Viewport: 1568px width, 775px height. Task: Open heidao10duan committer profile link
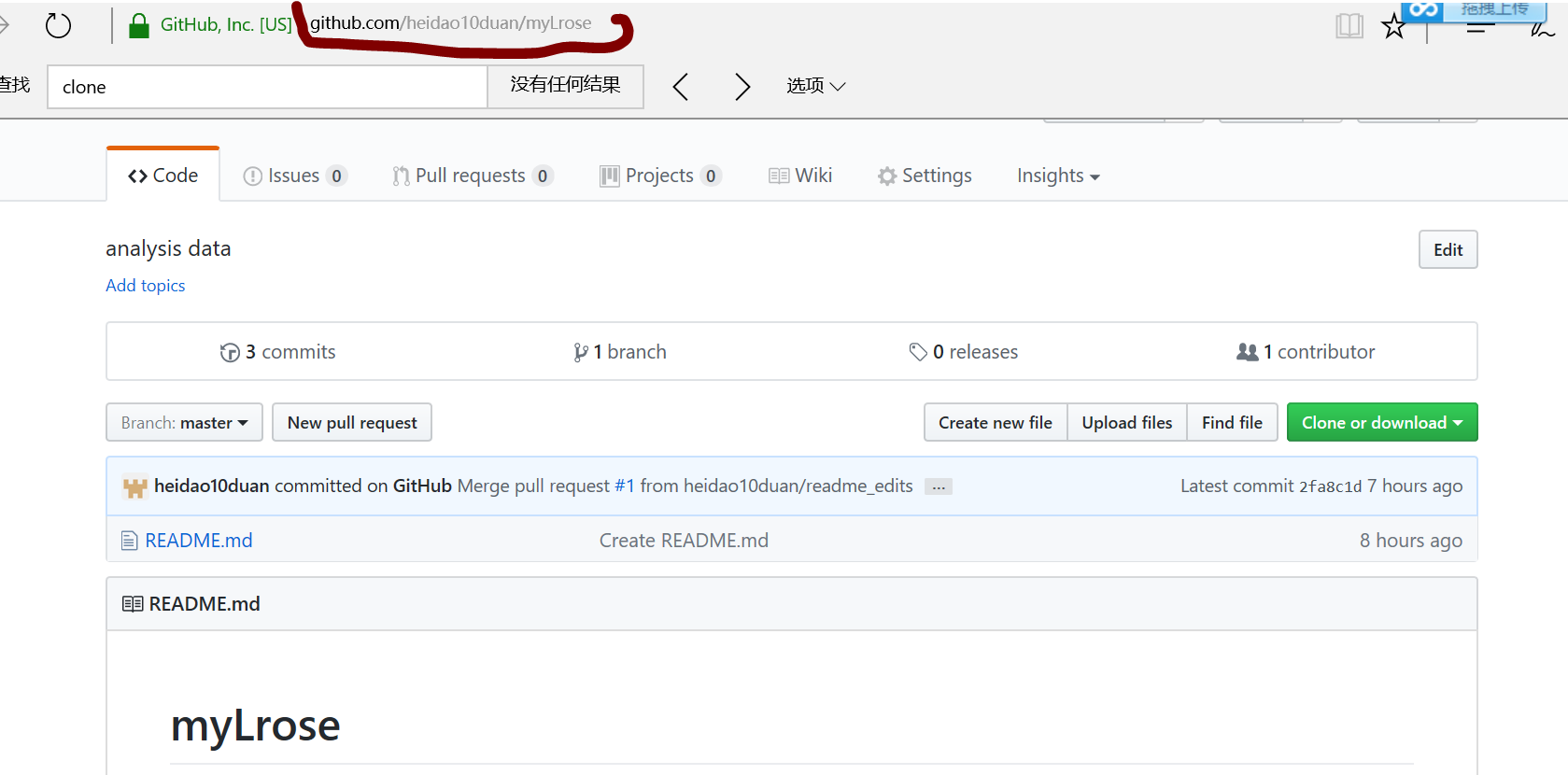click(212, 486)
